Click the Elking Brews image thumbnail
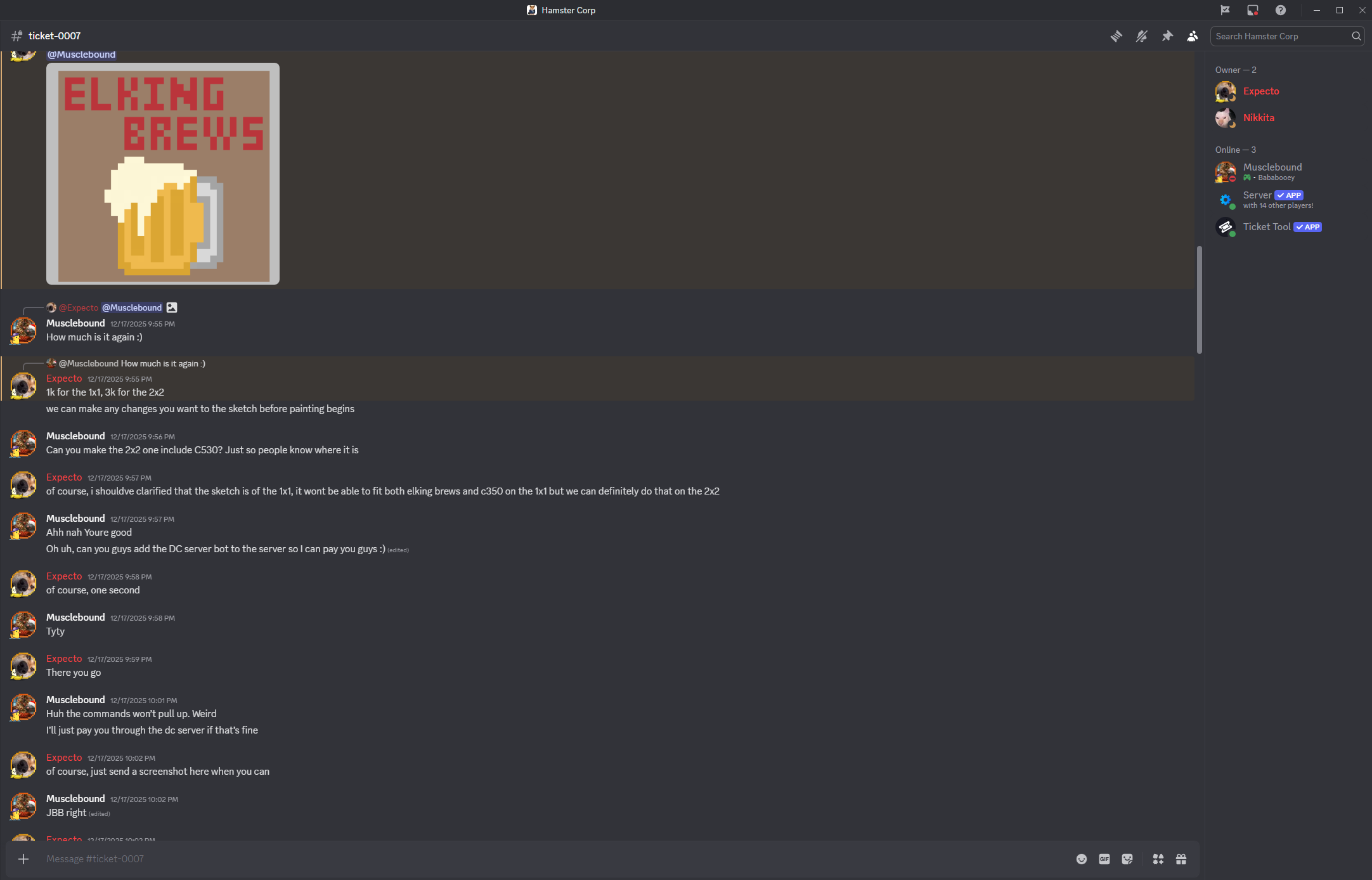1372x880 pixels. [x=163, y=174]
